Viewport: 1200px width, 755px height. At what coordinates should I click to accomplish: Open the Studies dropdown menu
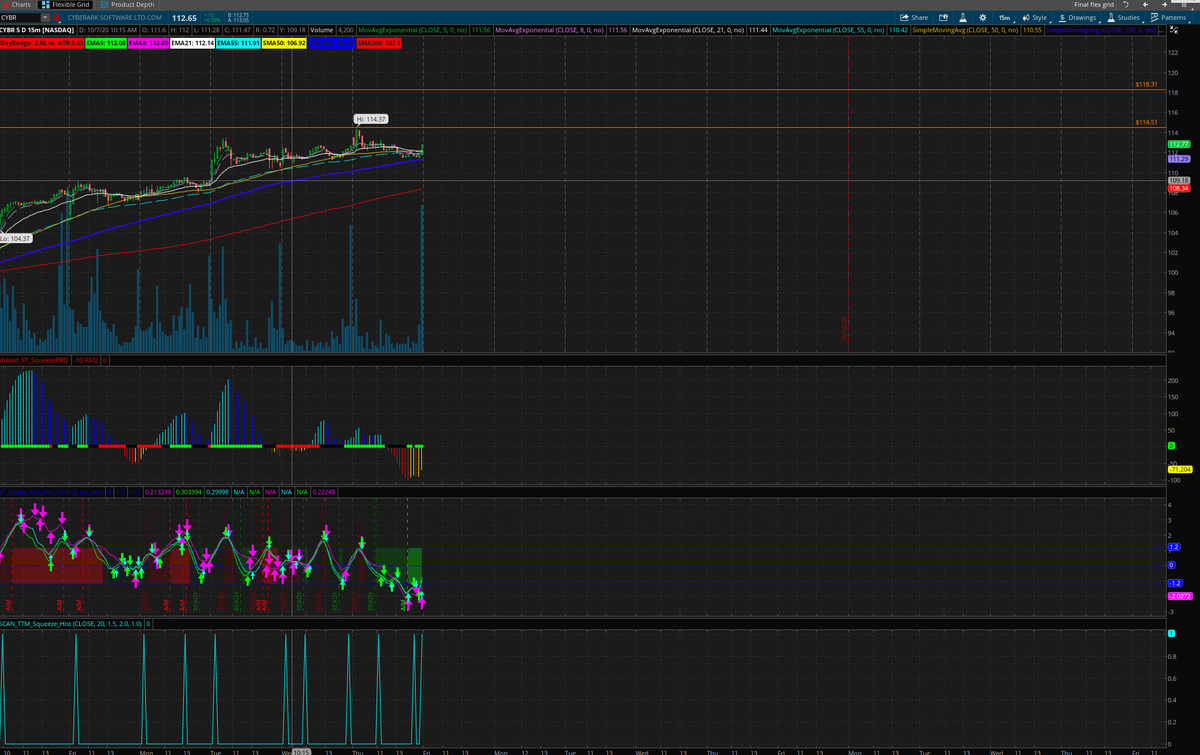point(1123,18)
